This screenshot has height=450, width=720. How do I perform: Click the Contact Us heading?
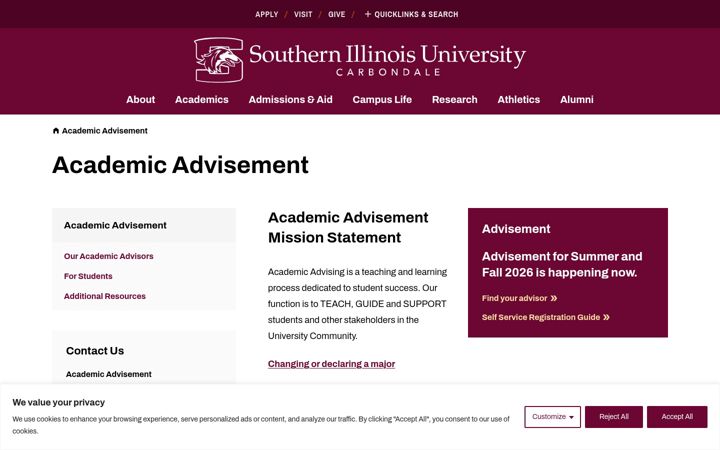coord(95,351)
